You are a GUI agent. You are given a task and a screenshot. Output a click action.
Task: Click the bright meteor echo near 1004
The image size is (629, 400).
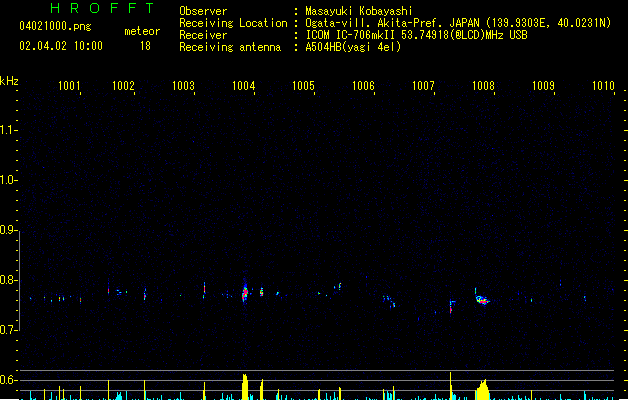coord(245,293)
